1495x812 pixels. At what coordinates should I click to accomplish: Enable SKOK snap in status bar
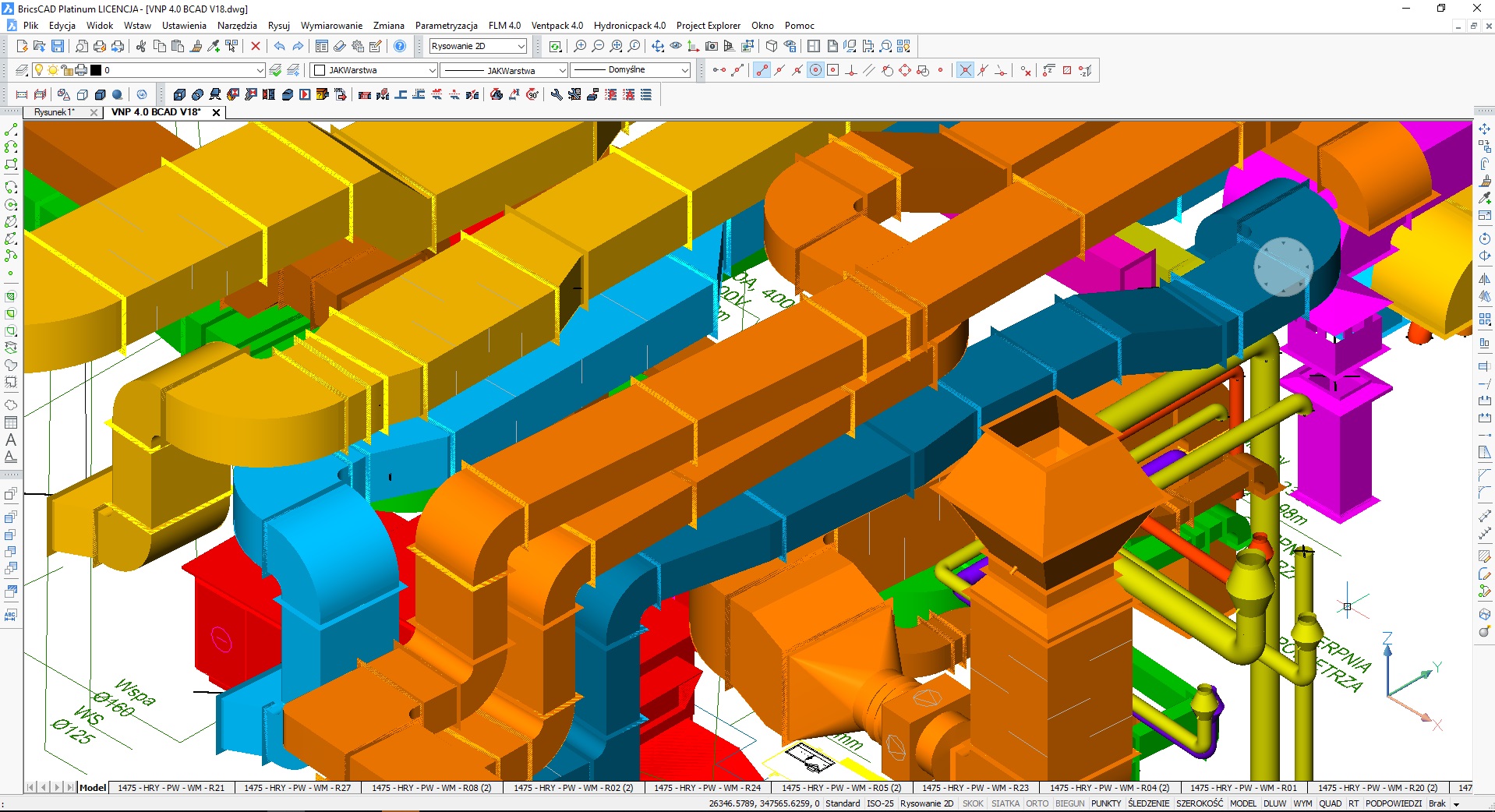[x=973, y=803]
